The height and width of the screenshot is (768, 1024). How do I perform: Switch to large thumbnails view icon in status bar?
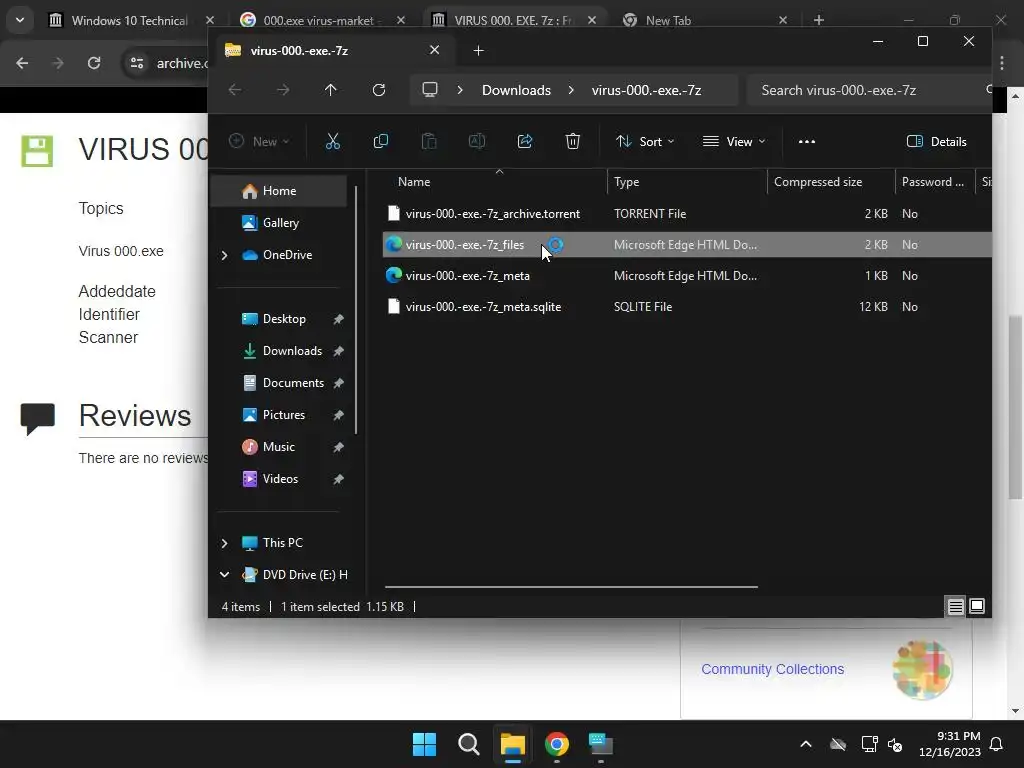click(977, 607)
